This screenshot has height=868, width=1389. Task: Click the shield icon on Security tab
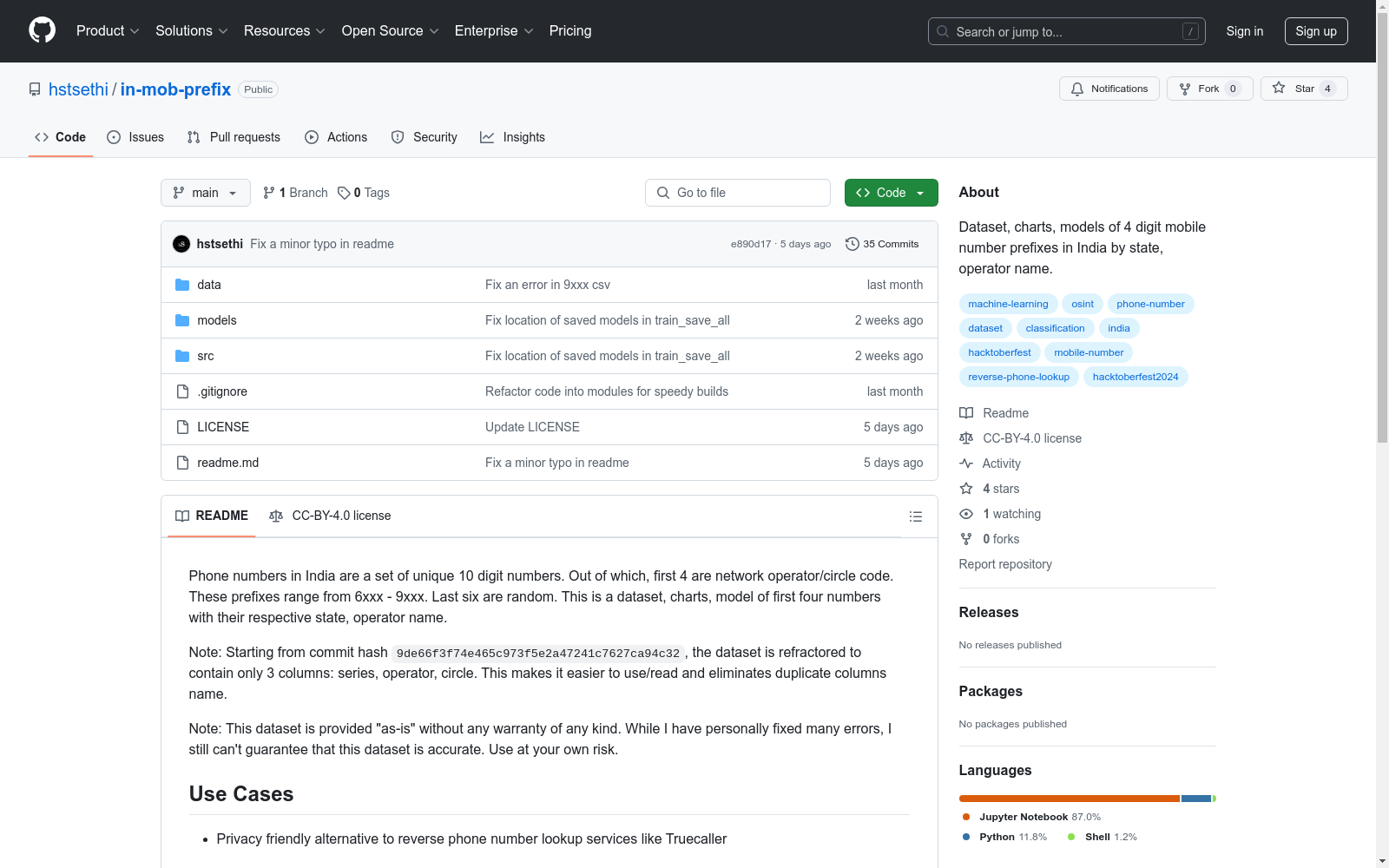pyautogui.click(x=398, y=137)
